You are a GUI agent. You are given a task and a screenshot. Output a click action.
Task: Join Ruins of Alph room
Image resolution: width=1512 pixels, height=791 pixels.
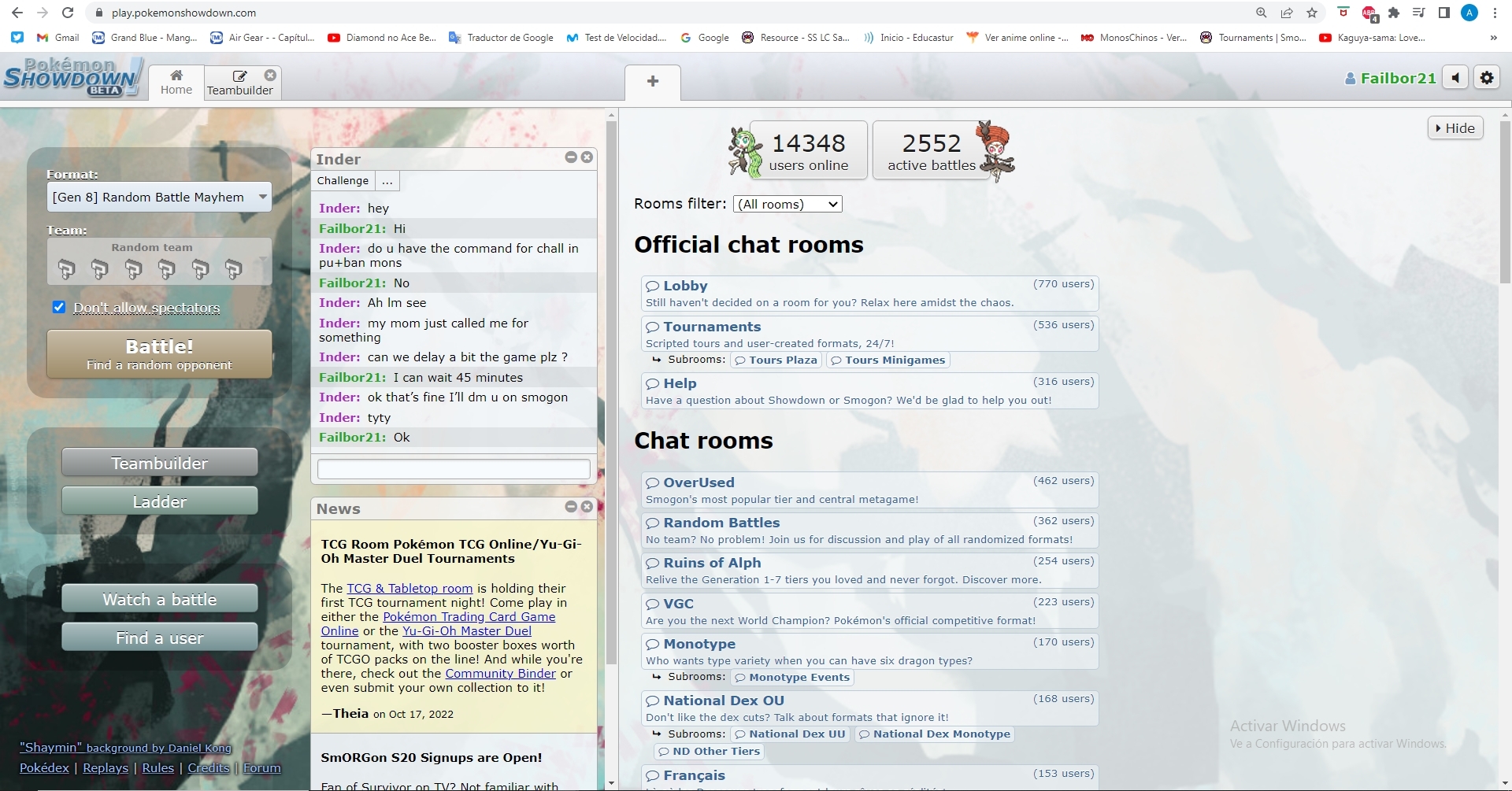[869, 571]
